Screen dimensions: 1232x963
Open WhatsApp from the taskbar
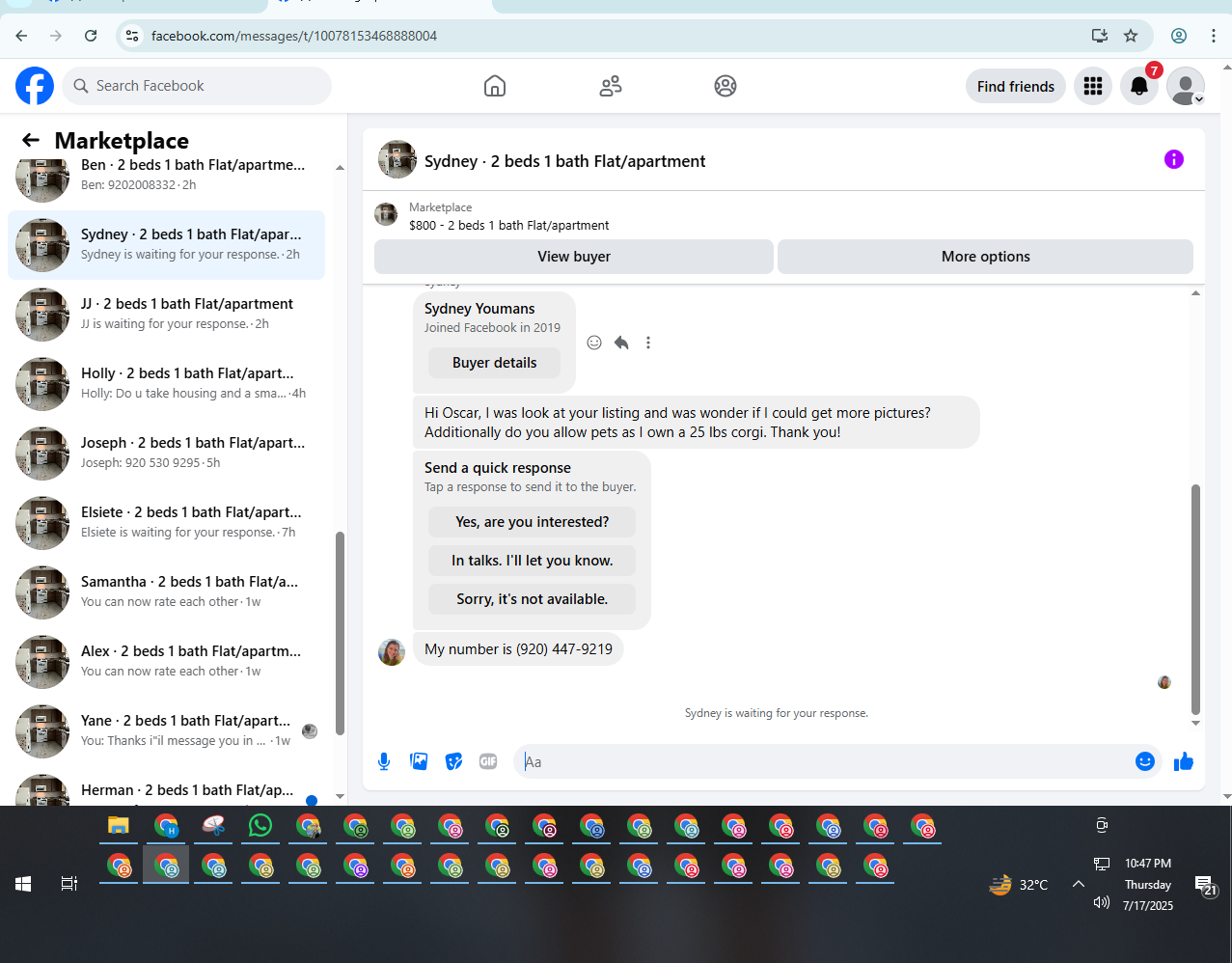coord(260,826)
